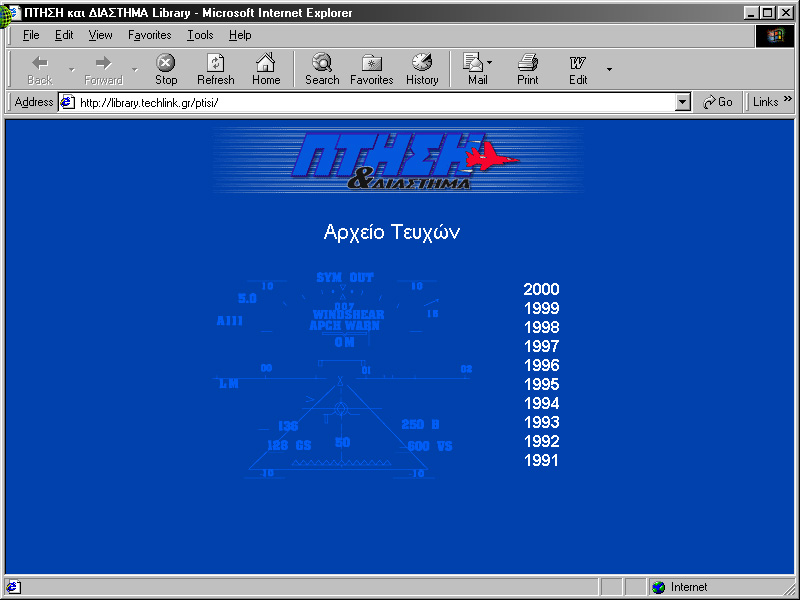
Task: Open the 1999 issues archive
Action: tap(541, 308)
